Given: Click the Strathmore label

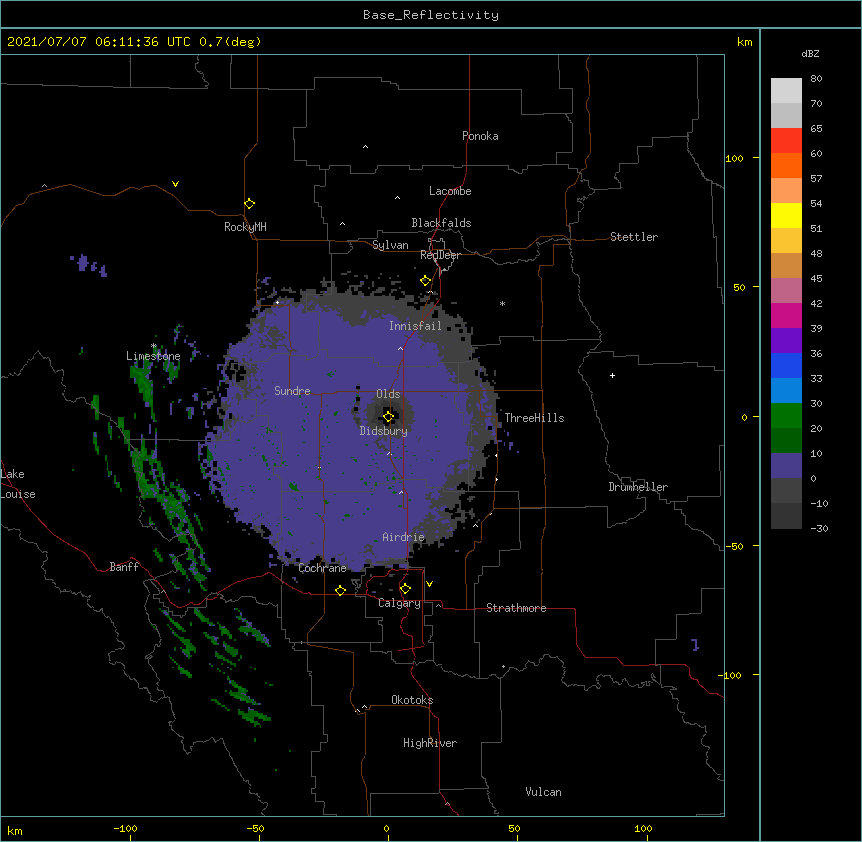Looking at the screenshot, I should tap(516, 608).
